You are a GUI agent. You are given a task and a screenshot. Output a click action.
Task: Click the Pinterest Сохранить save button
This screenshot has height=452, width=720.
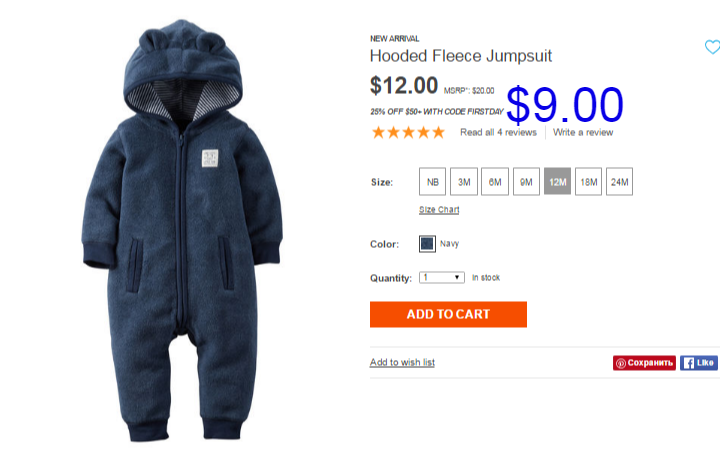644,363
